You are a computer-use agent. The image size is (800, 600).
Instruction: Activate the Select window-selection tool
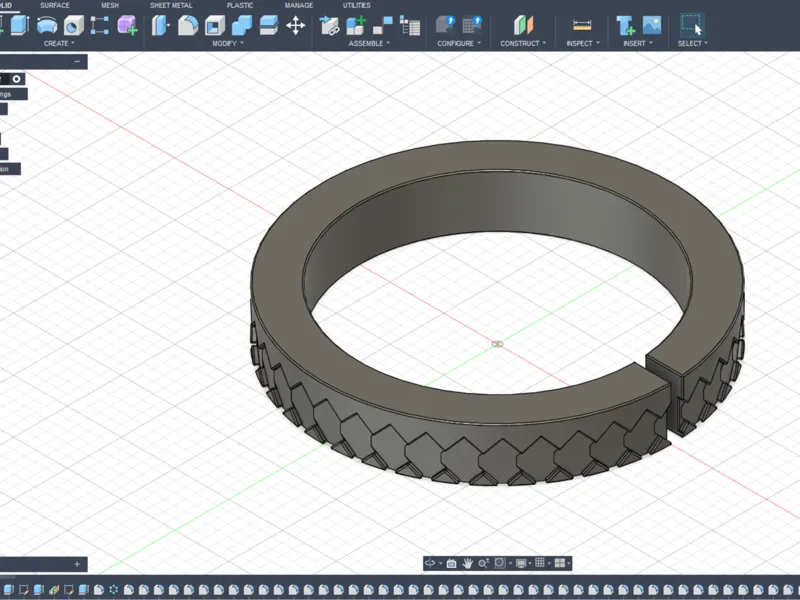692,25
